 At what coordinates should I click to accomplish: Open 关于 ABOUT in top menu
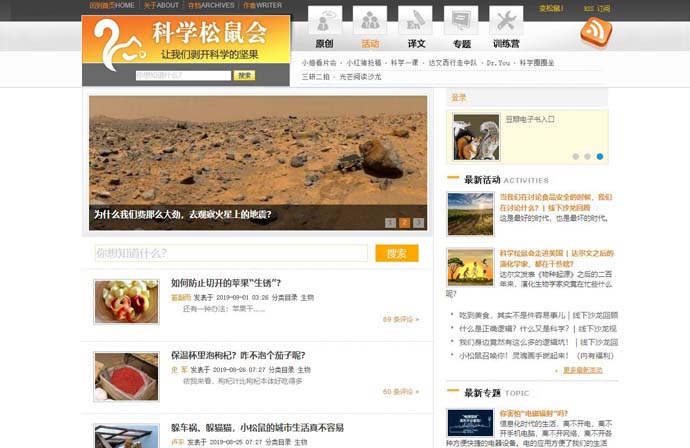tap(161, 6)
